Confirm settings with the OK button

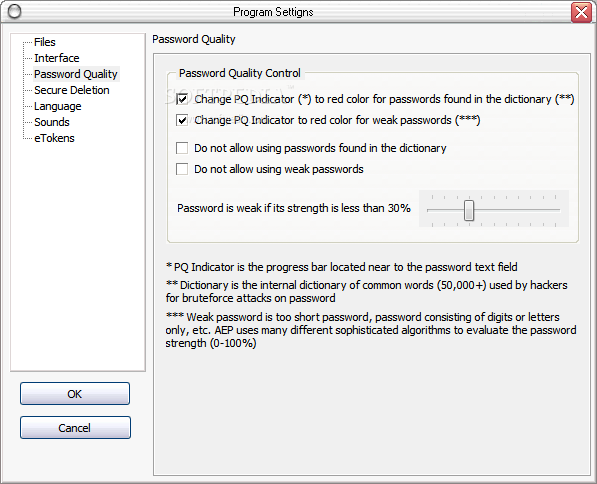75,394
